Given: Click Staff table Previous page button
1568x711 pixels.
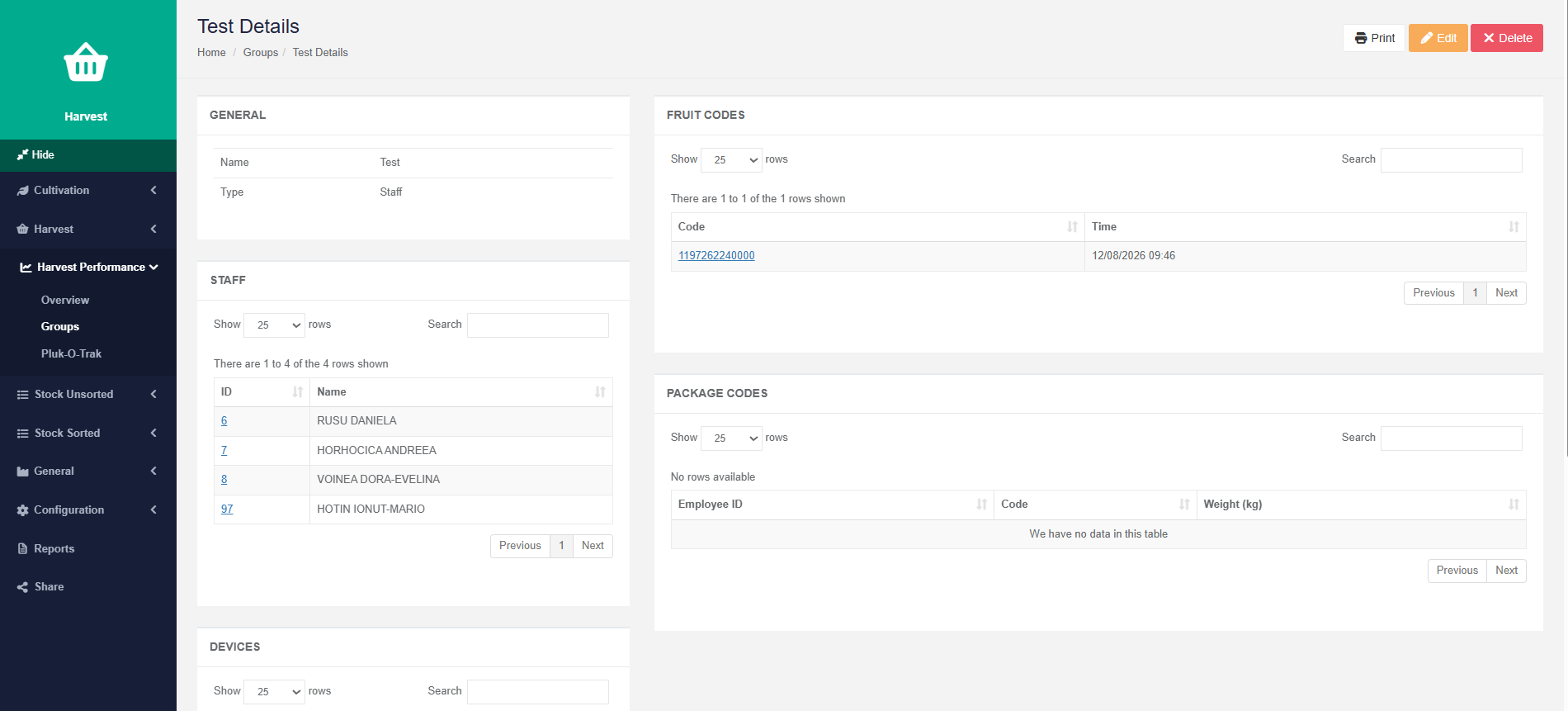Looking at the screenshot, I should (520, 546).
